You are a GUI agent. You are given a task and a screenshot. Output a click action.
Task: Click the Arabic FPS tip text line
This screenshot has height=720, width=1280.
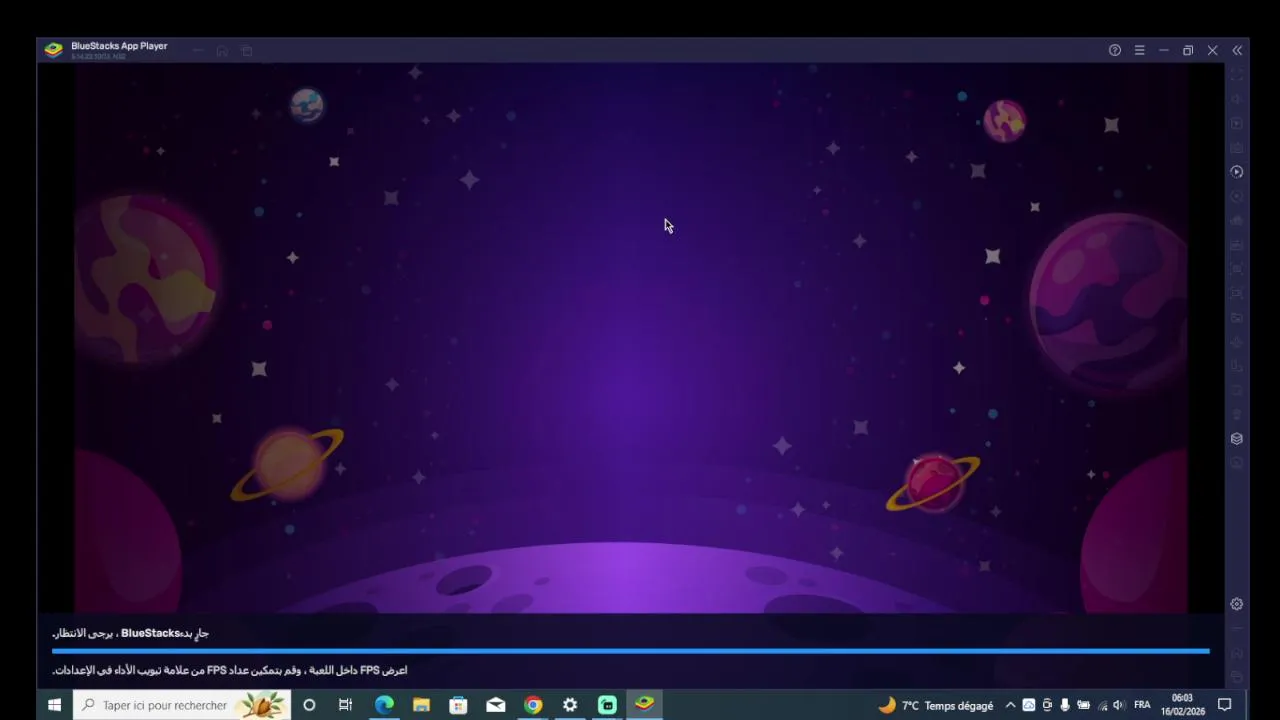click(230, 670)
